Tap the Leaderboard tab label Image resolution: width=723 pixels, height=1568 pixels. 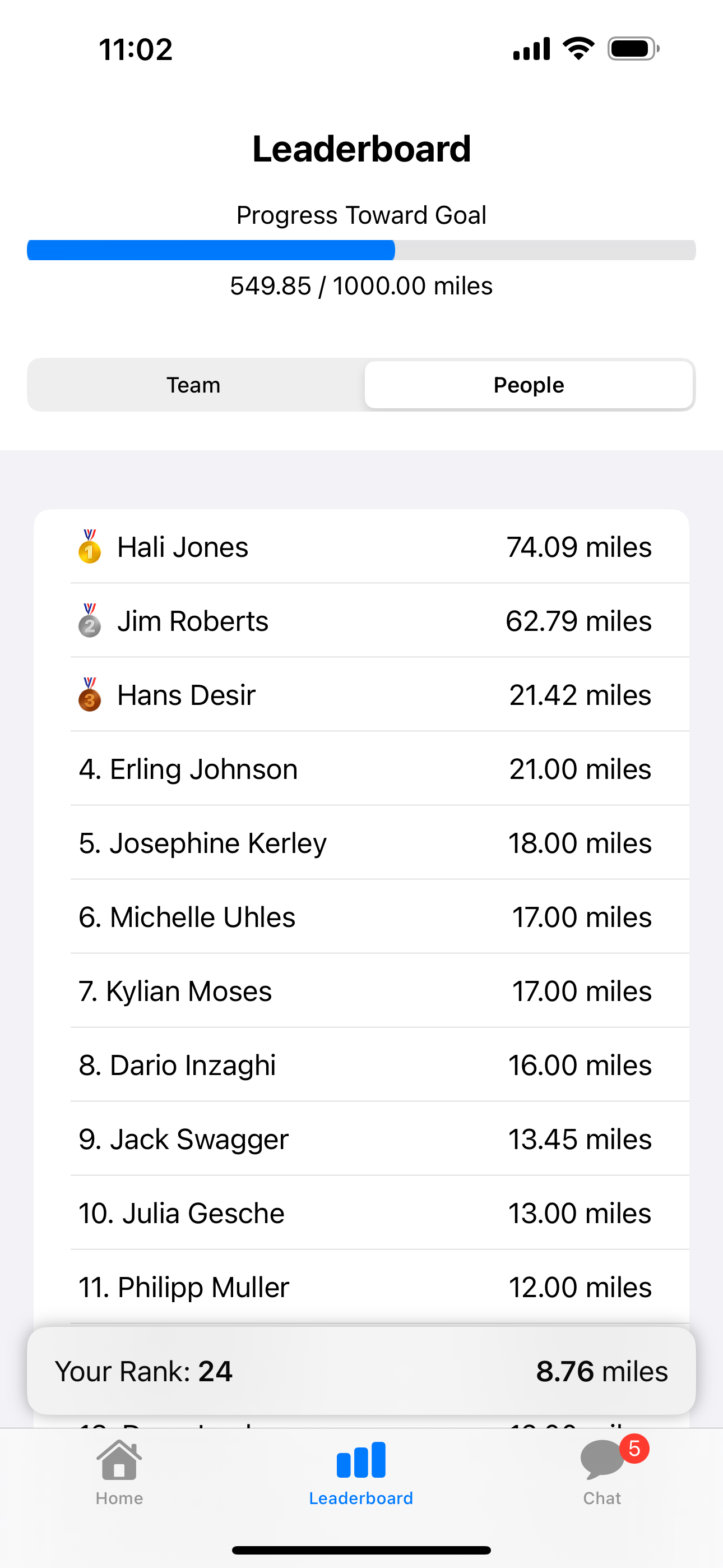(361, 1498)
